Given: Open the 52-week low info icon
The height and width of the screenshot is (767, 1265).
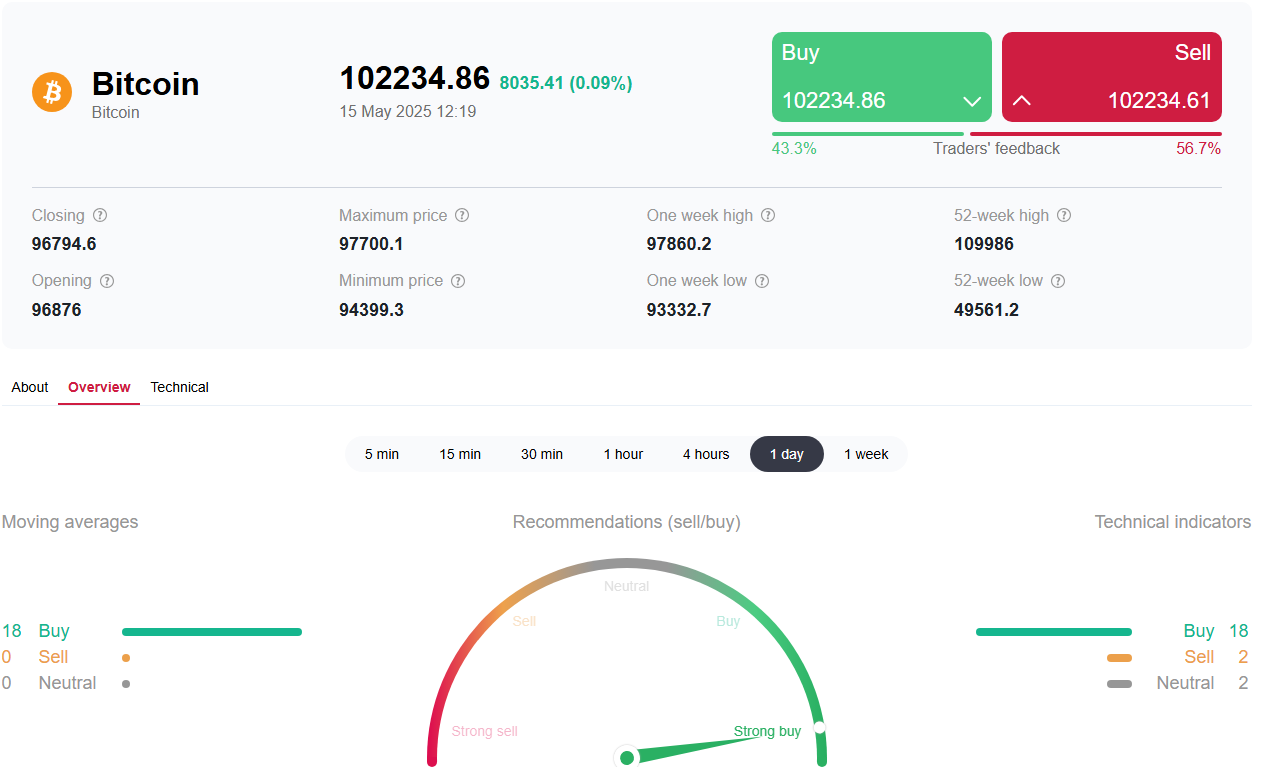Looking at the screenshot, I should [x=1058, y=281].
